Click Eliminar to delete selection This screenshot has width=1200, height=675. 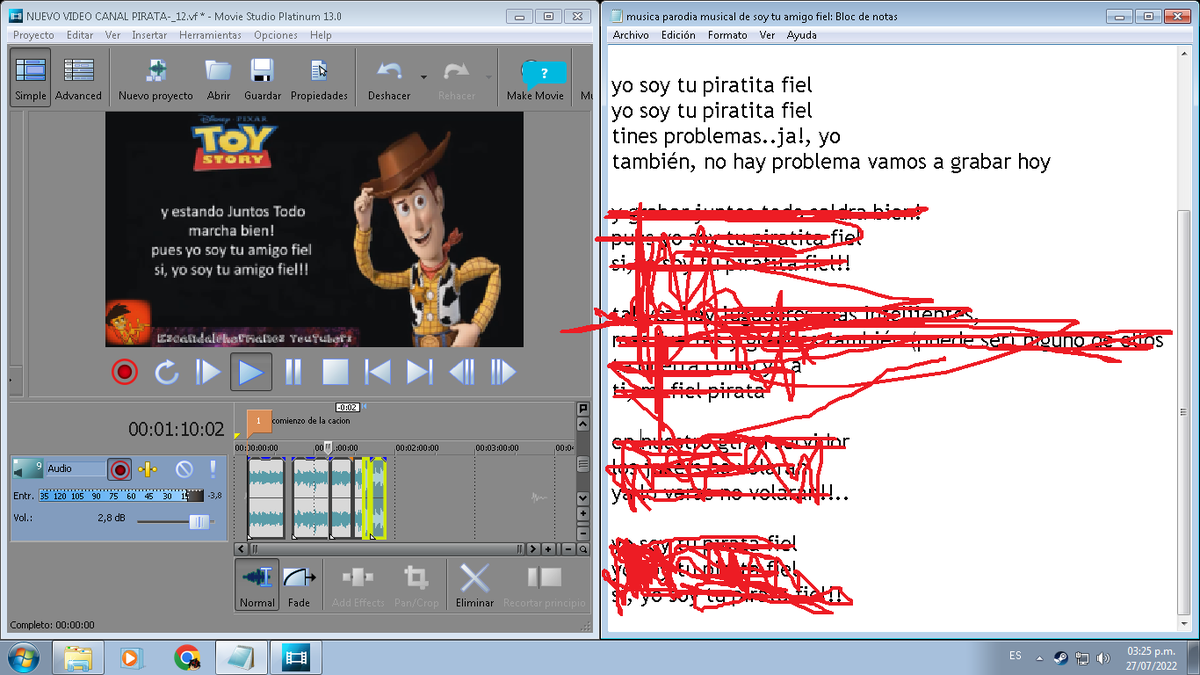474,585
